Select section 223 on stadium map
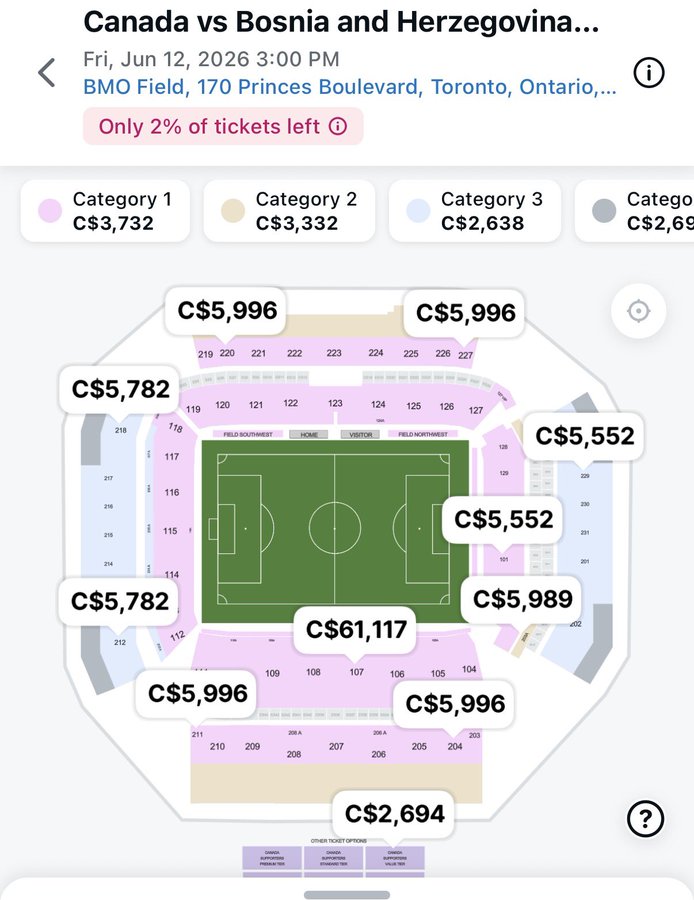The height and width of the screenshot is (900, 694). [334, 353]
